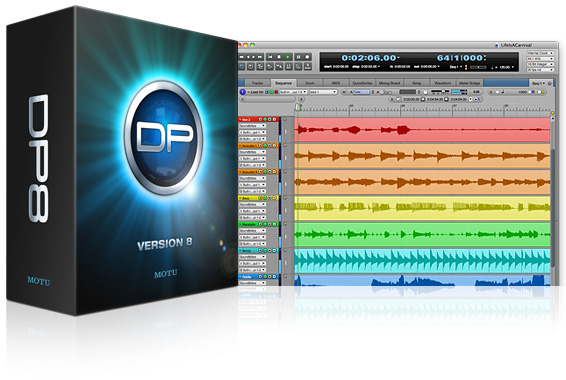Toggle green play-enable on Bass track
Screen dimensions: 566x380
pos(265,198)
